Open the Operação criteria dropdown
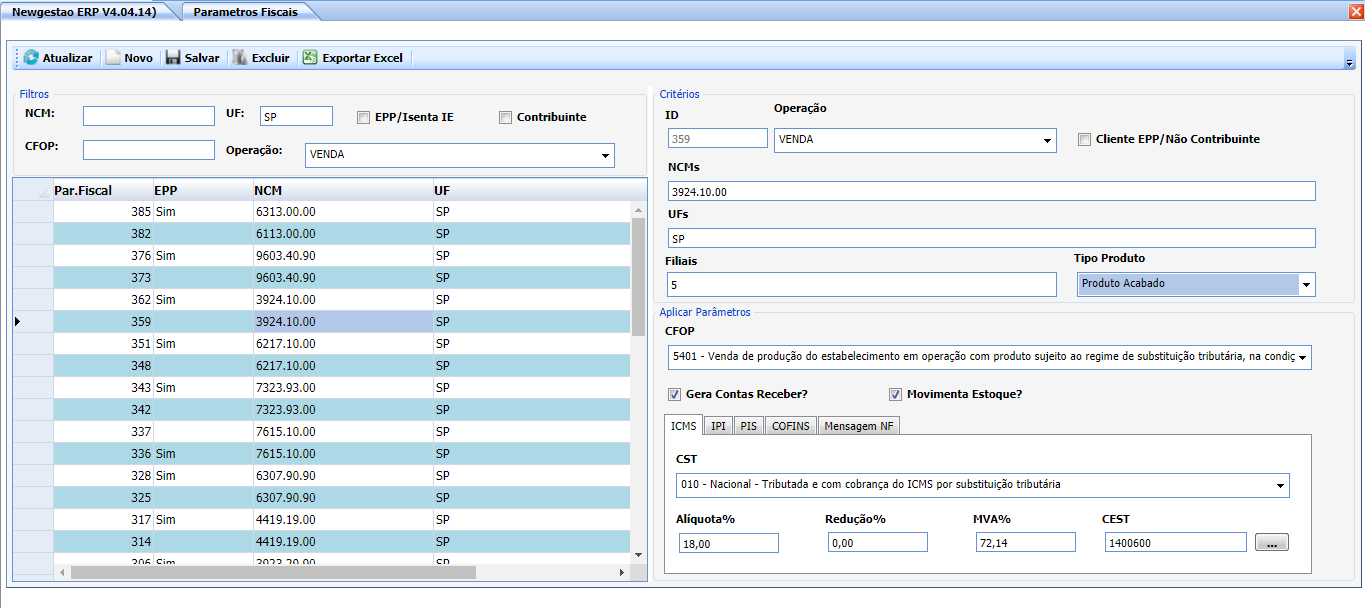The height and width of the screenshot is (608, 1365). pos(1047,140)
